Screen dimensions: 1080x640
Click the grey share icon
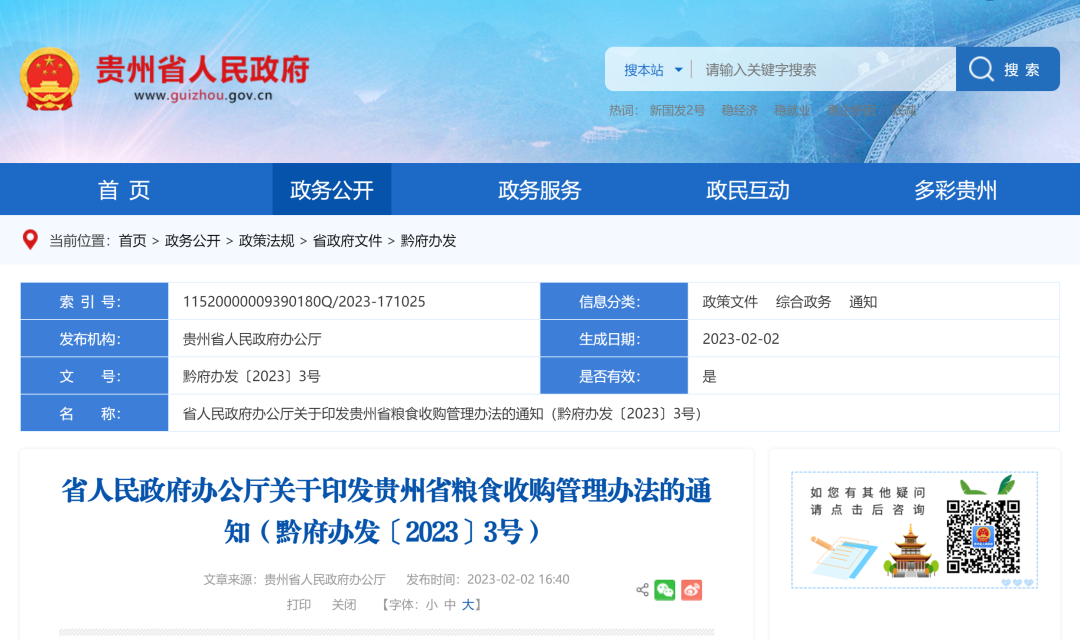point(642,590)
